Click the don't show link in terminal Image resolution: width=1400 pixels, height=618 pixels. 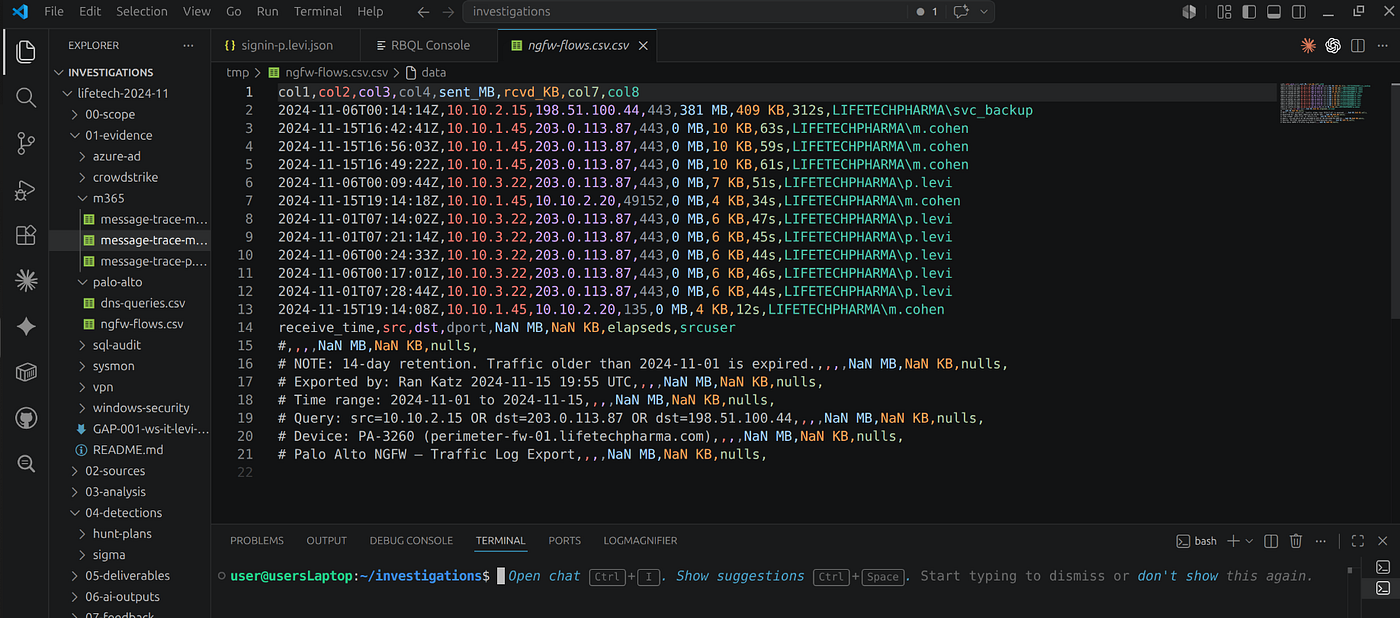click(1180, 576)
